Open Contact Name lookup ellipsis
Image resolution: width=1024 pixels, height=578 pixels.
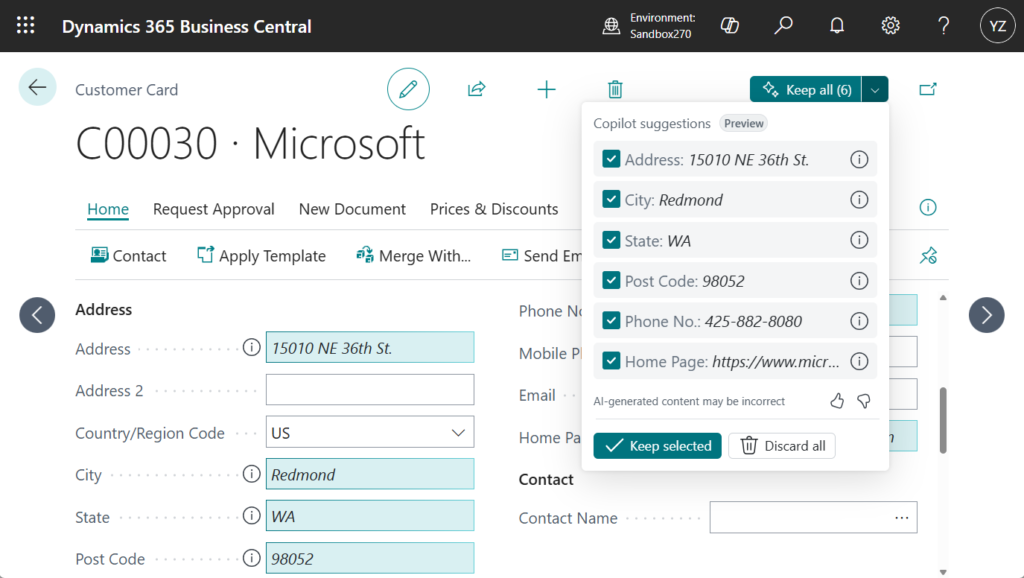click(902, 518)
